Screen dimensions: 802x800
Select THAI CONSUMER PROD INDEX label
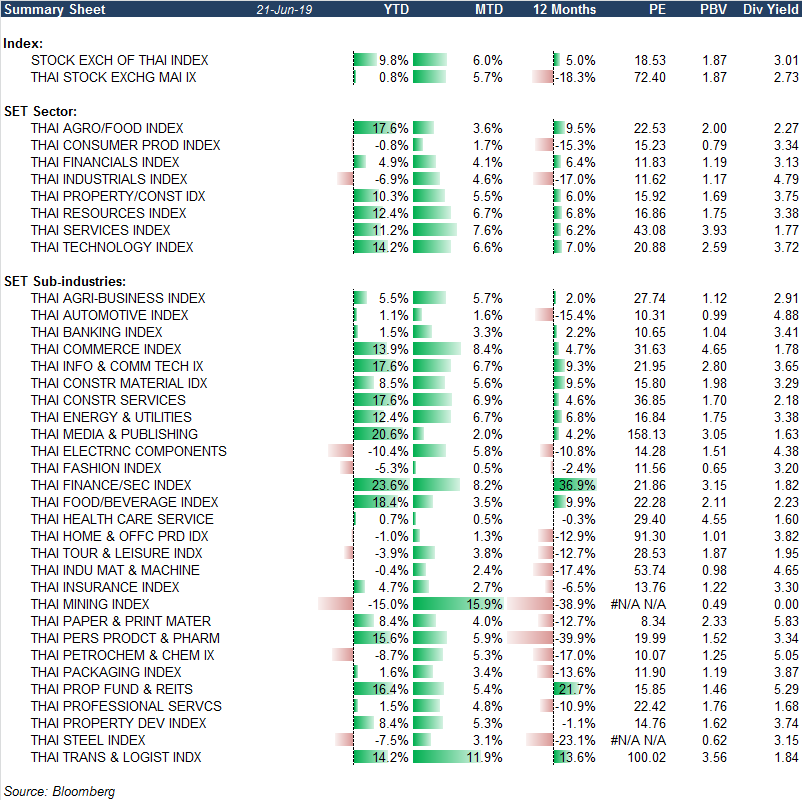pos(125,145)
